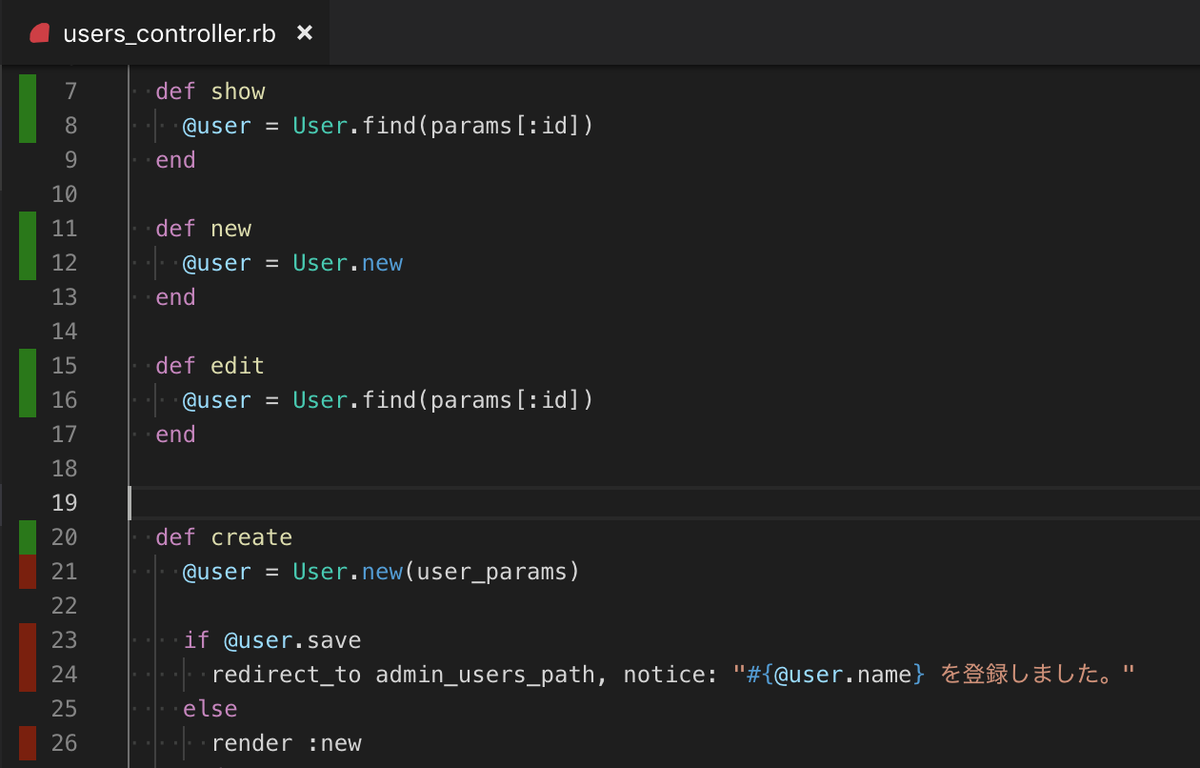Close the users_controller.rb tab
Screen dimensions: 1200x768
pos(305,33)
